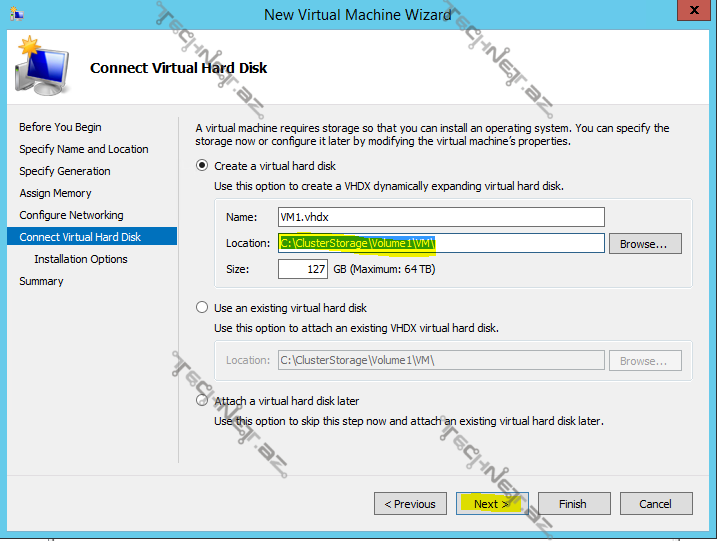Viewport: 717px width, 541px height.
Task: Go to the Summary step
Action: (x=41, y=281)
